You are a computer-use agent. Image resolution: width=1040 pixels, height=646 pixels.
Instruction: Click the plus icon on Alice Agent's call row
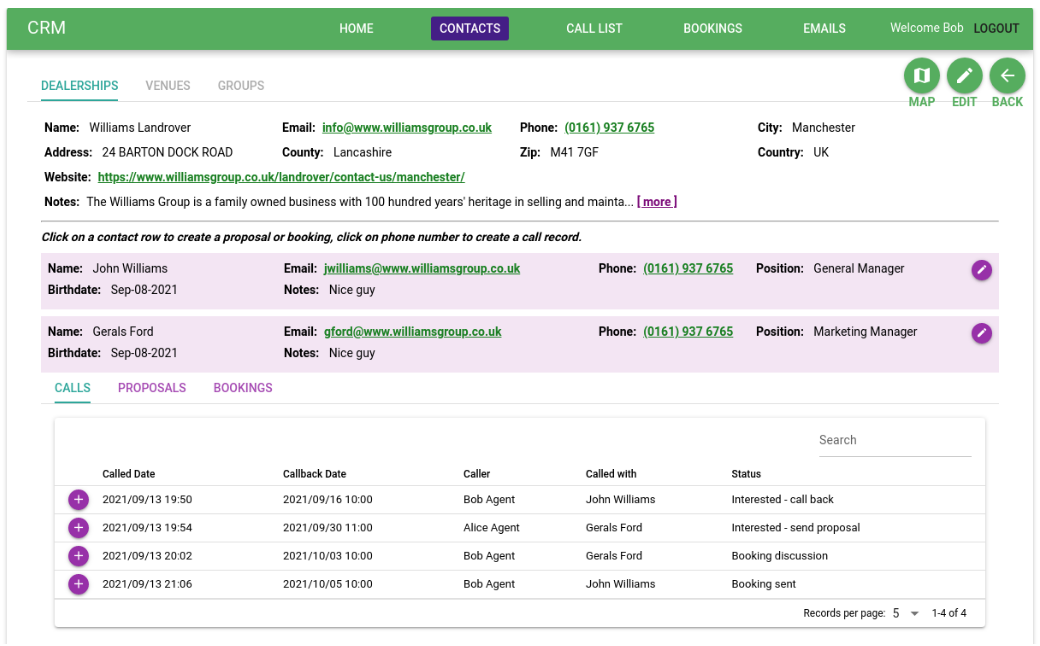78,527
